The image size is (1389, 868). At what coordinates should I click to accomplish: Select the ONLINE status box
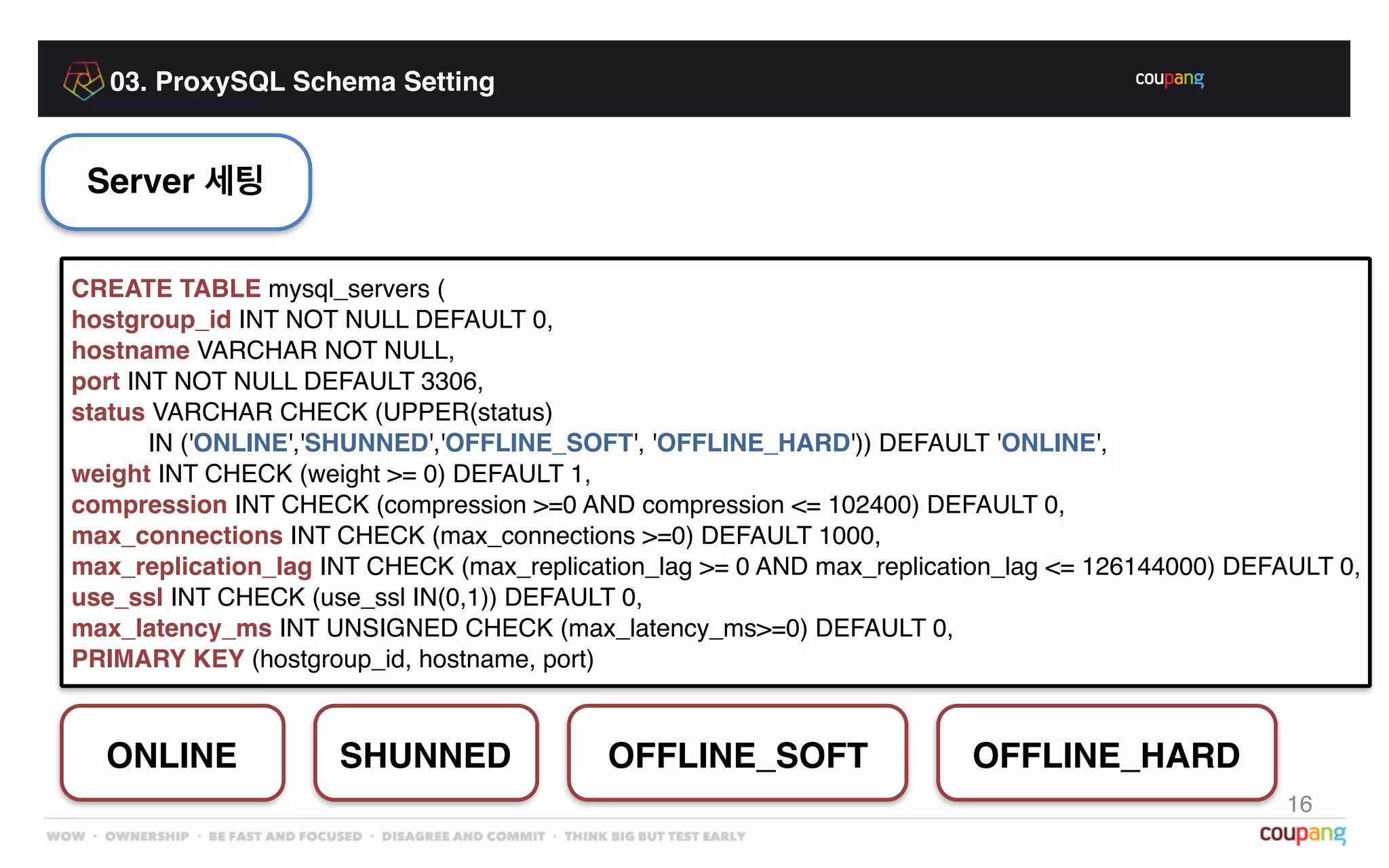point(172,753)
